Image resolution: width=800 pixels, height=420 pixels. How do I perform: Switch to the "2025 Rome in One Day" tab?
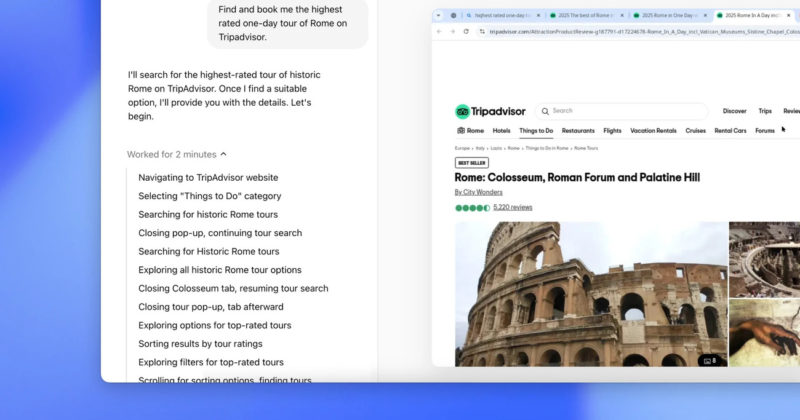click(670, 15)
